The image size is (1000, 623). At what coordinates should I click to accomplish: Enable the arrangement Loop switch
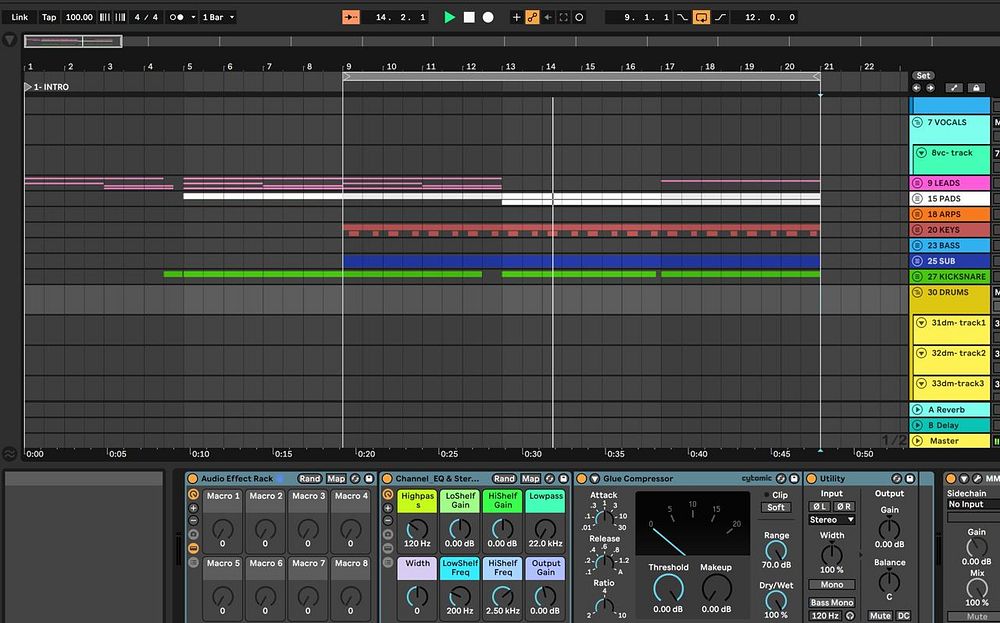(x=701, y=17)
